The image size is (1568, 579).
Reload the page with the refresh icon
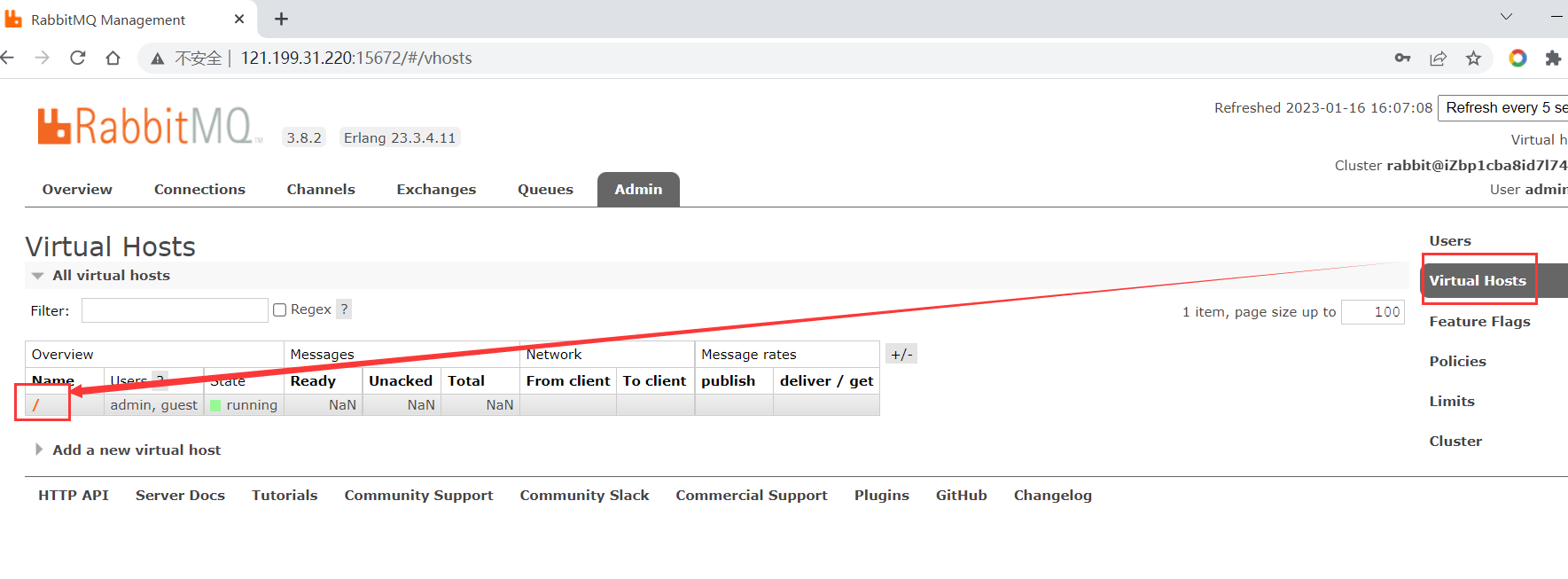78,58
